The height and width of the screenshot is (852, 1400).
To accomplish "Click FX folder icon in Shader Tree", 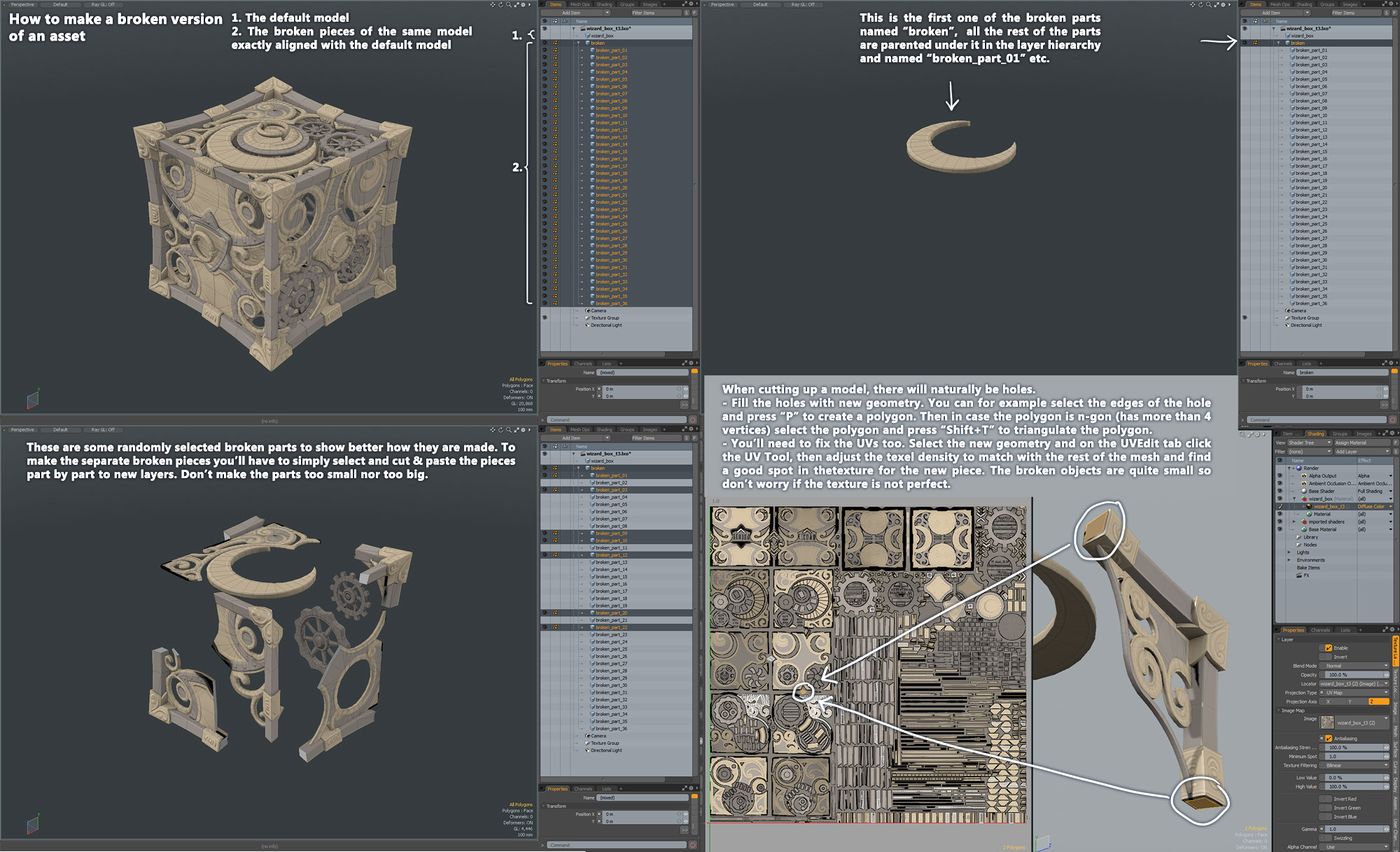I will [1299, 575].
